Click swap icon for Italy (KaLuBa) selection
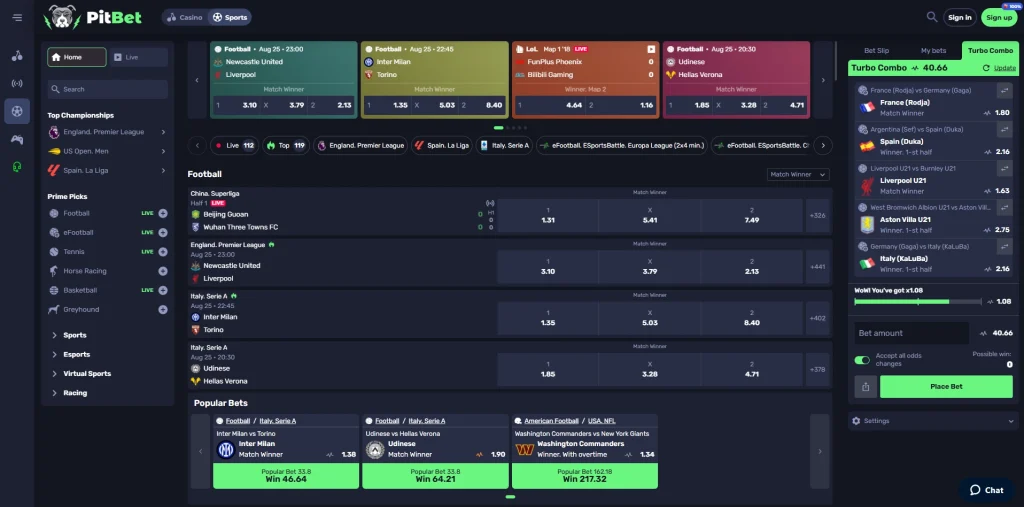The height and width of the screenshot is (507, 1024). 1004,247
